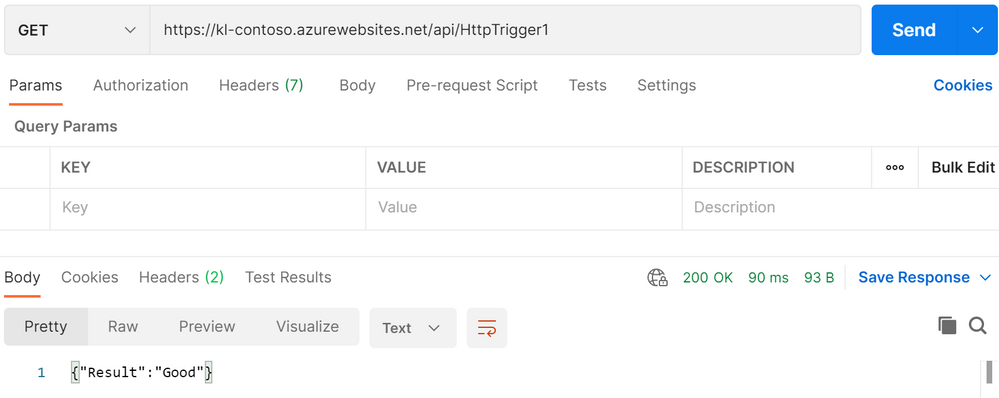Open the Cookies link
Viewport: 999px width, 398px height.
963,85
